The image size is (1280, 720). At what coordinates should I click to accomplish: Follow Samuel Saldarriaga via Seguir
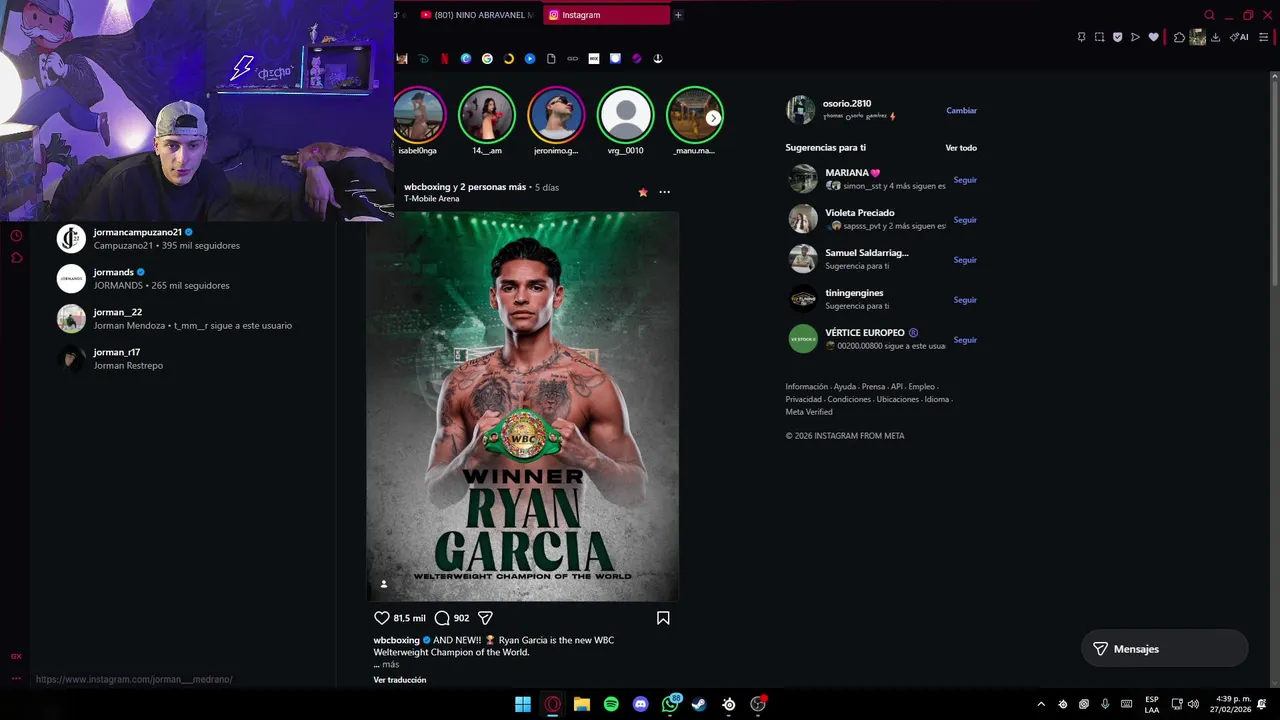[965, 260]
